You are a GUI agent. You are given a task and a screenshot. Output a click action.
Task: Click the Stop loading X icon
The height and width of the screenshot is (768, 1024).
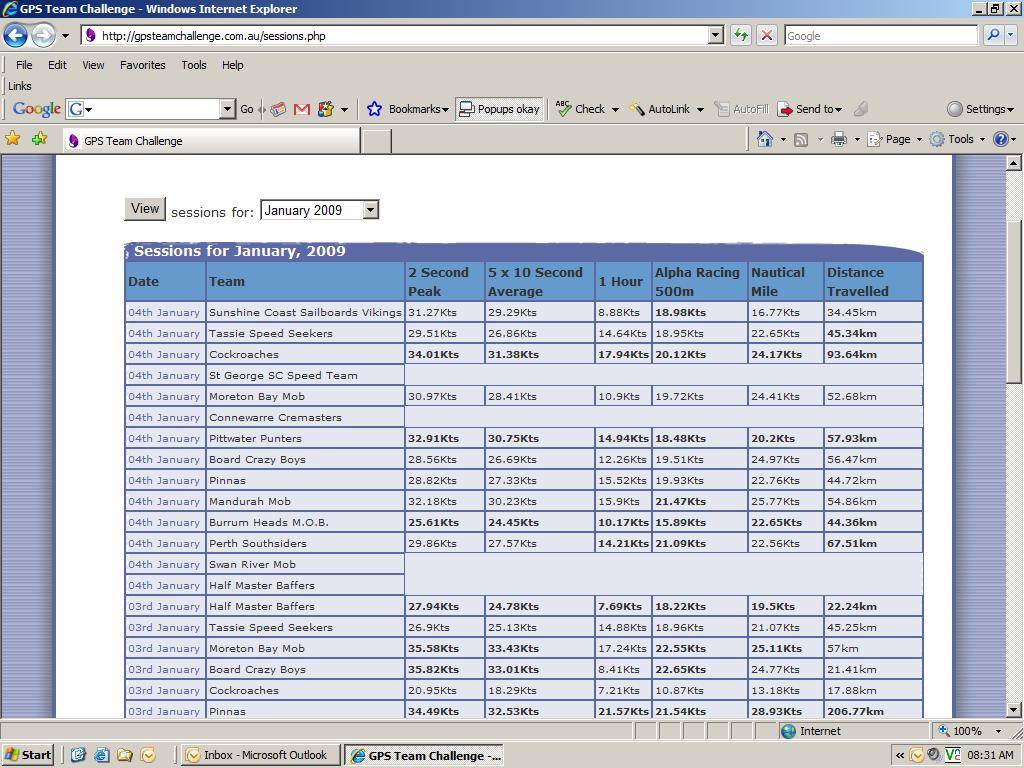pos(766,35)
